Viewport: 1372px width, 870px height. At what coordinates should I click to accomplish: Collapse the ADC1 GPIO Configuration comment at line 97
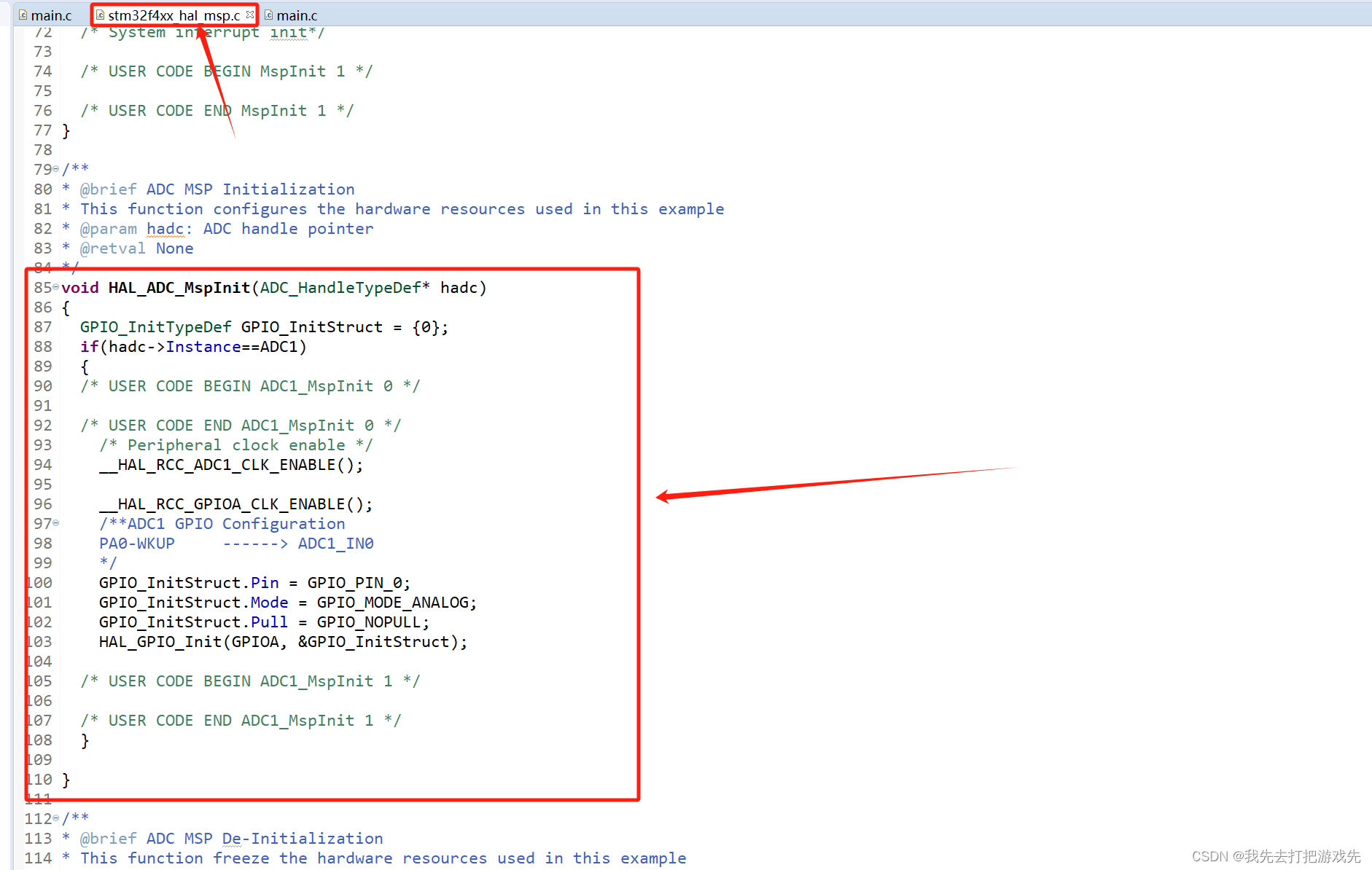[55, 523]
